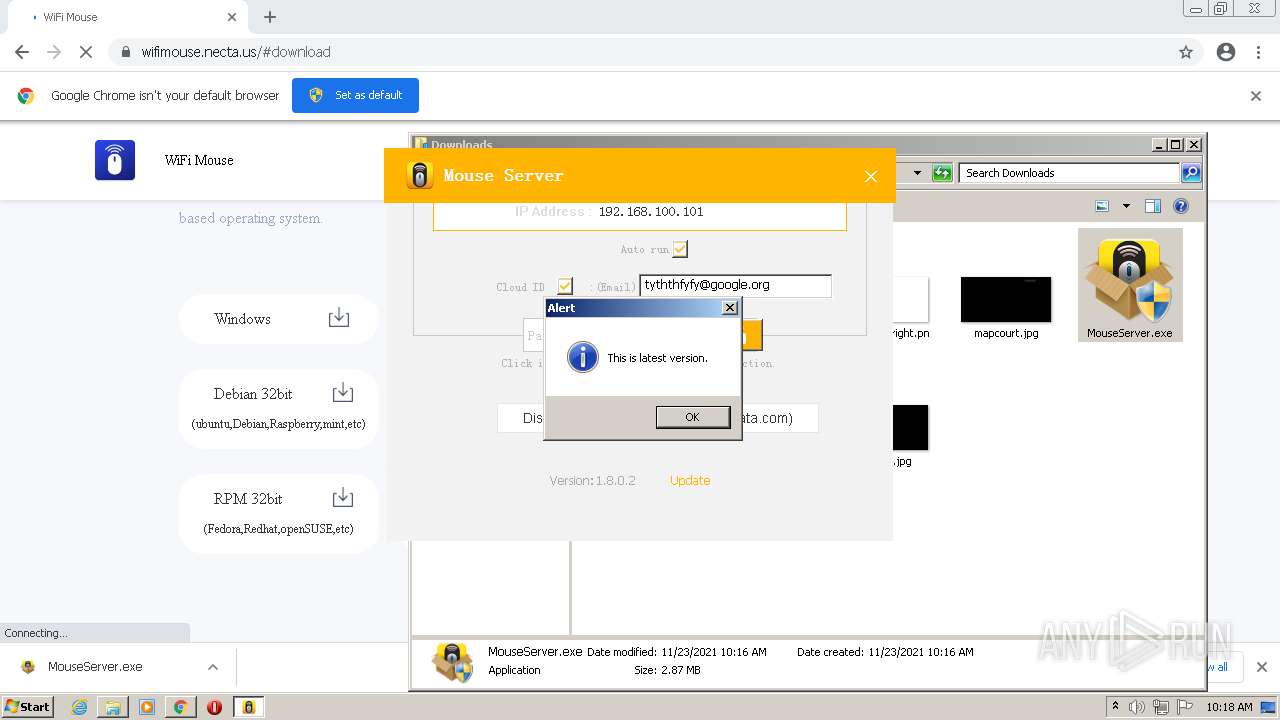This screenshot has width=1280, height=720.
Task: Refresh the Downloads folder in Explorer
Action: click(942, 173)
